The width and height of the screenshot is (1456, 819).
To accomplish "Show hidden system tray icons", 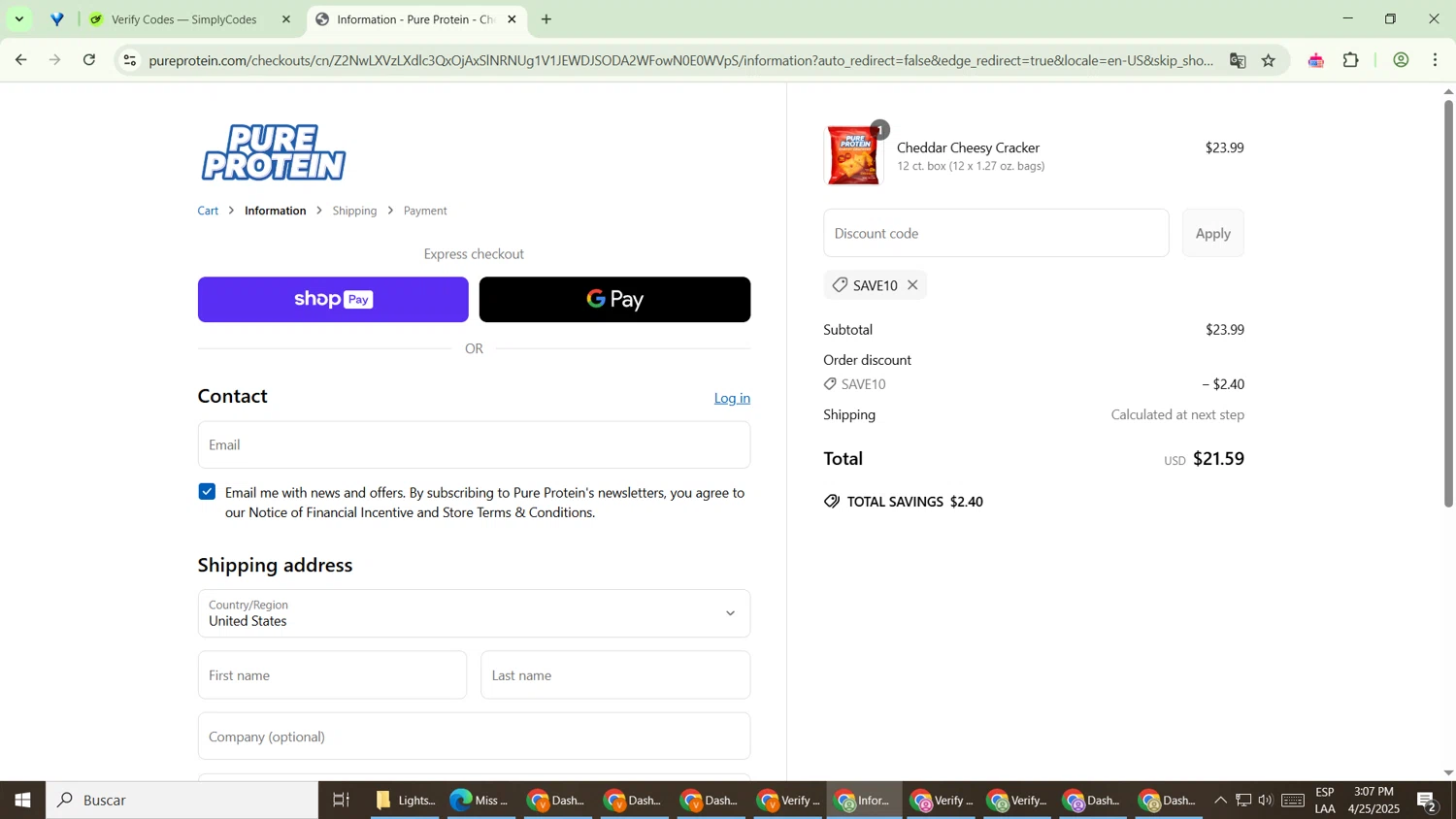I will [x=1220, y=801].
